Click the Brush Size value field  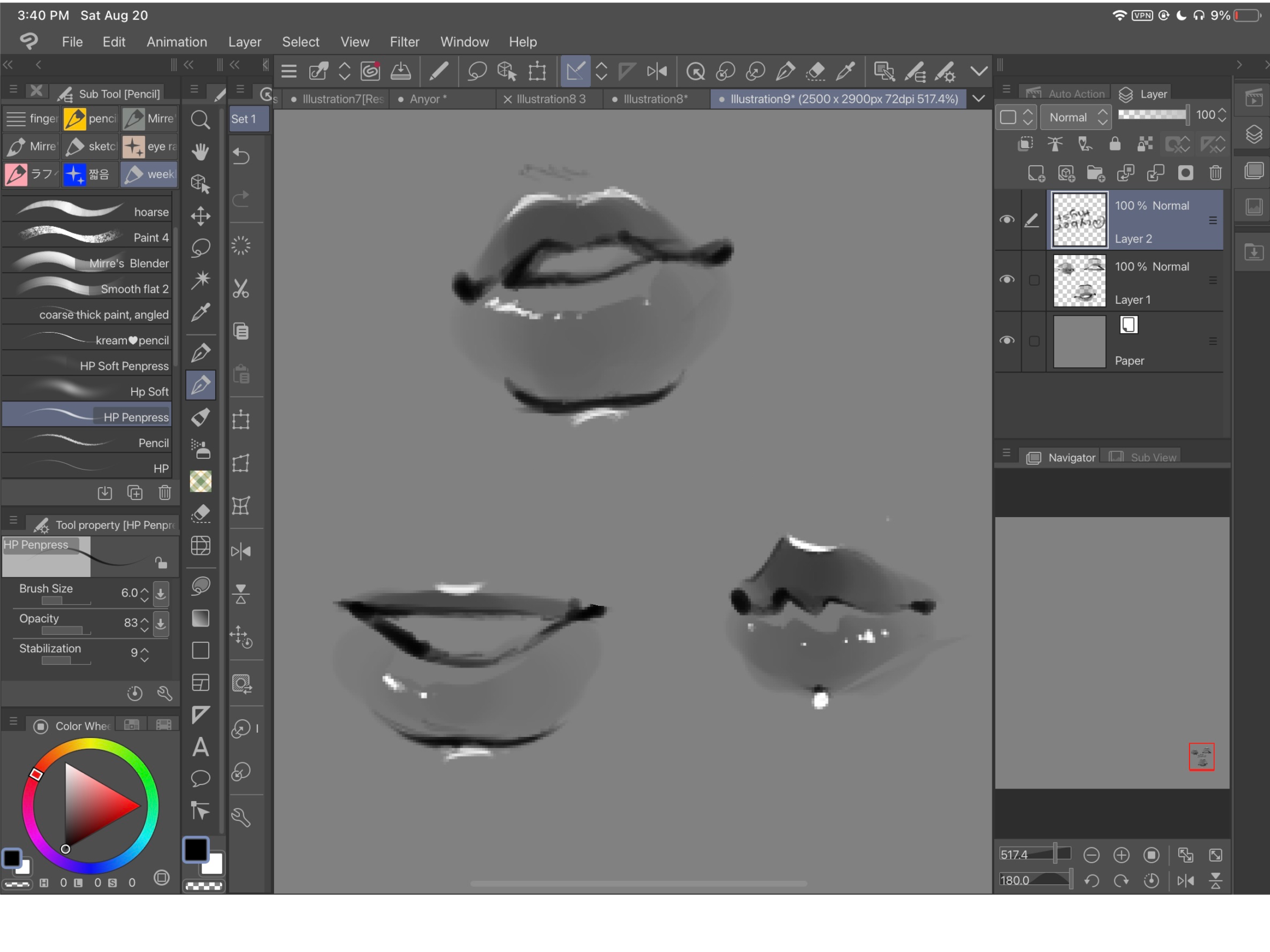point(129,593)
